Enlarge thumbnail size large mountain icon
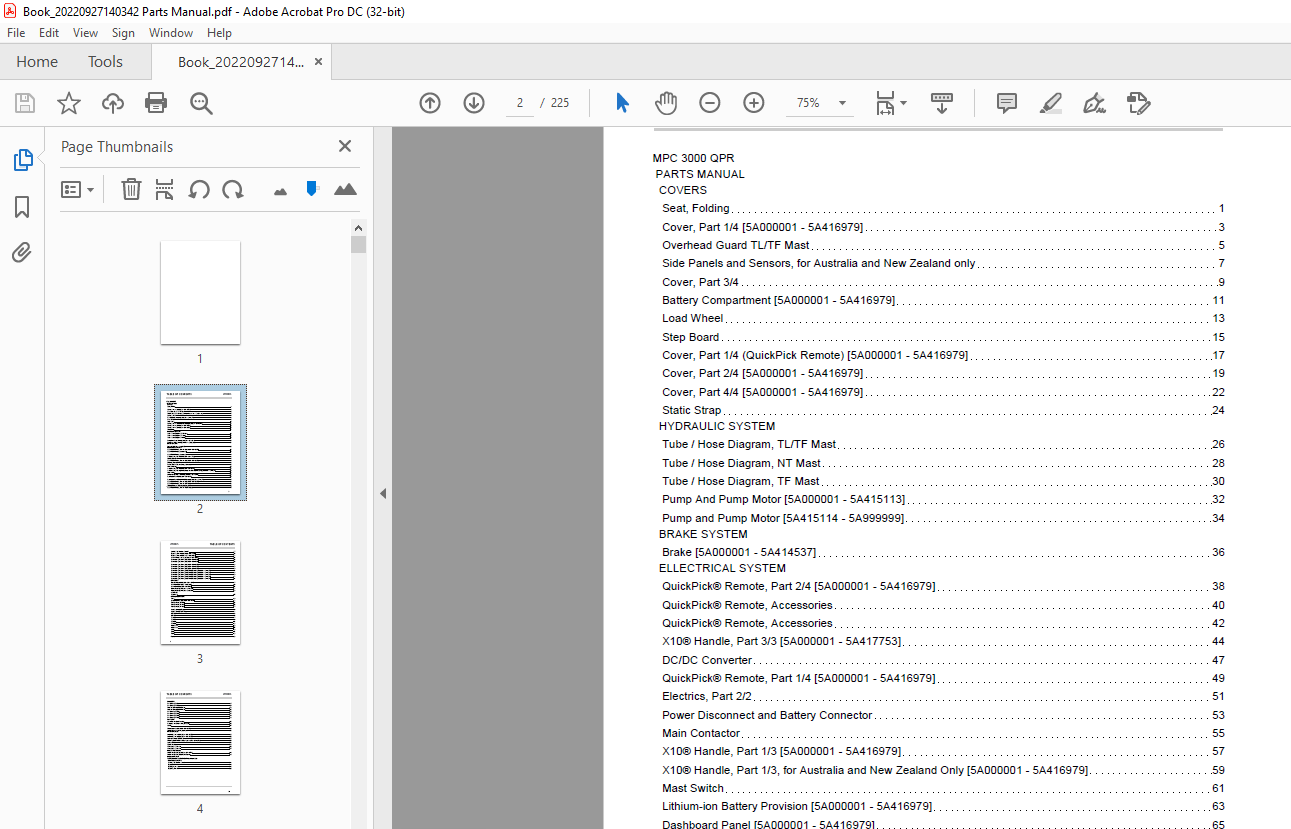Screen dimensions: 1291x829 pyautogui.click(x=345, y=189)
